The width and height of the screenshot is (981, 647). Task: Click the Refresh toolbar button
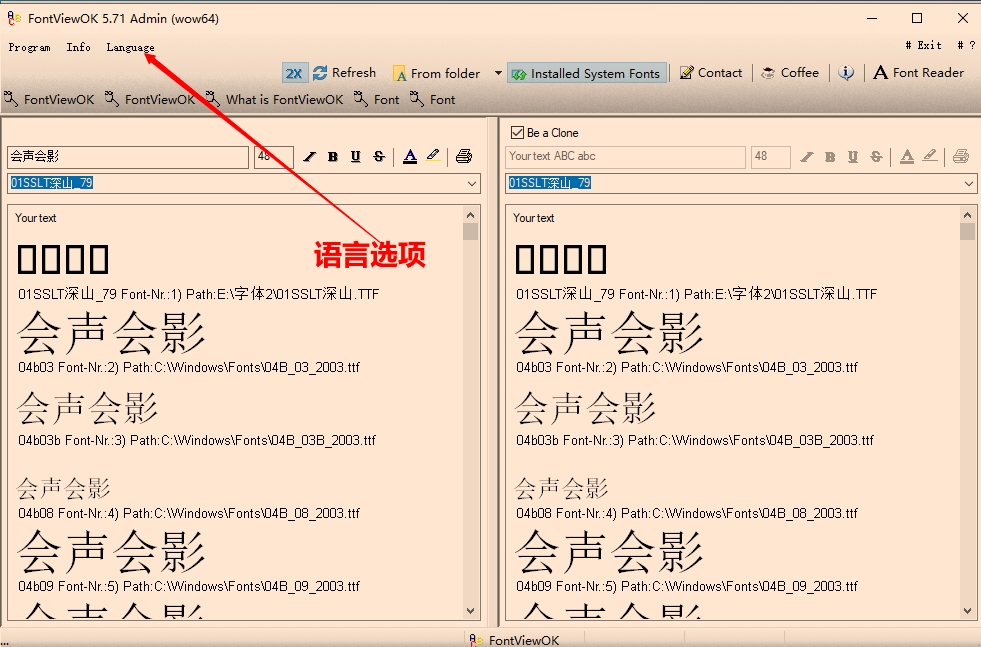pyautogui.click(x=345, y=73)
